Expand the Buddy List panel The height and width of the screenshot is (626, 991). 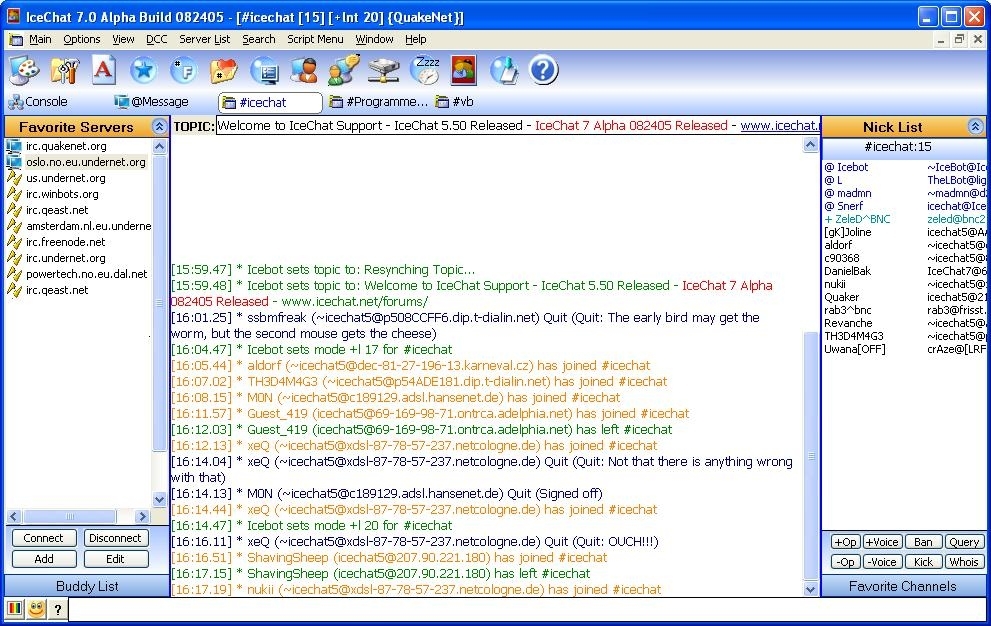point(87,586)
